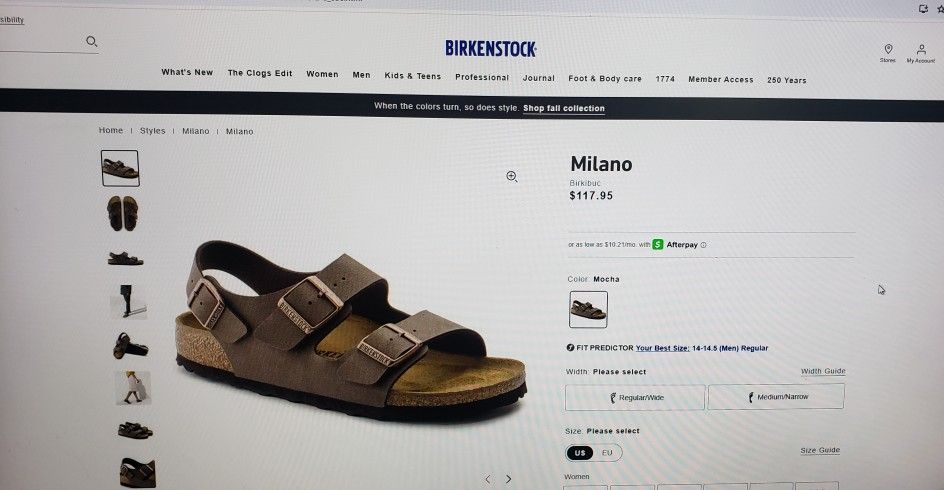
Task: Open the Women navigation menu
Action: (x=322, y=74)
